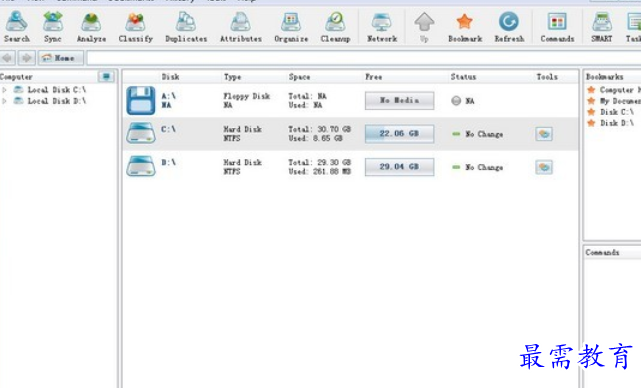Select the D:\ hard disk icon

click(141, 166)
